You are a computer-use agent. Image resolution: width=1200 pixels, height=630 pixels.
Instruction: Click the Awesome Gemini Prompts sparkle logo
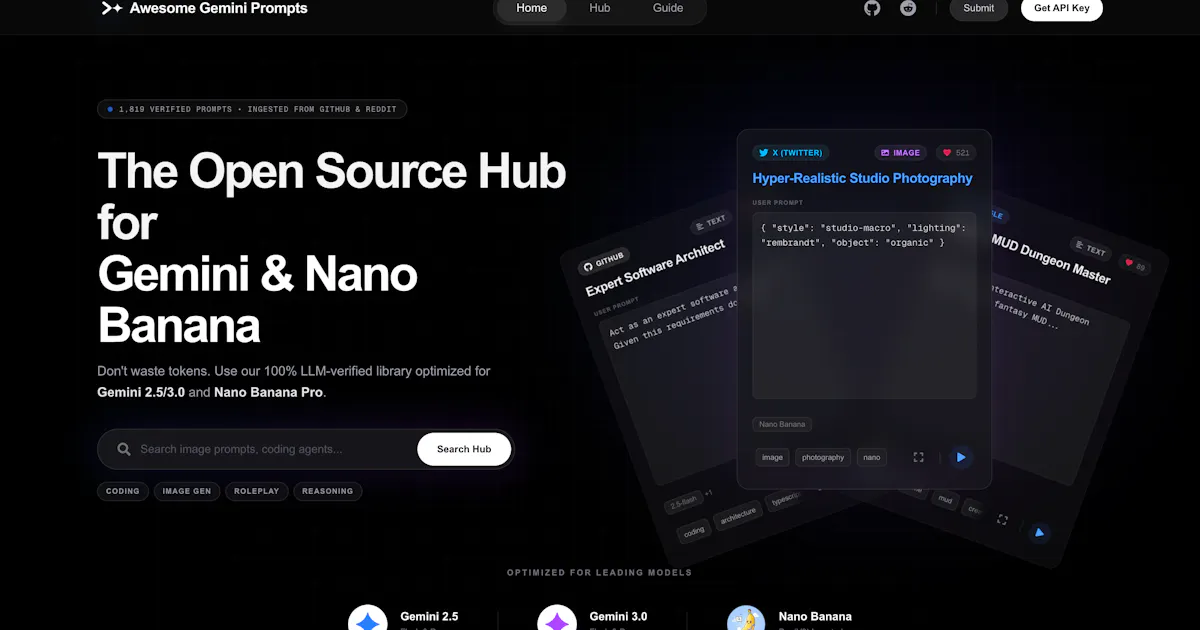pyautogui.click(x=112, y=8)
